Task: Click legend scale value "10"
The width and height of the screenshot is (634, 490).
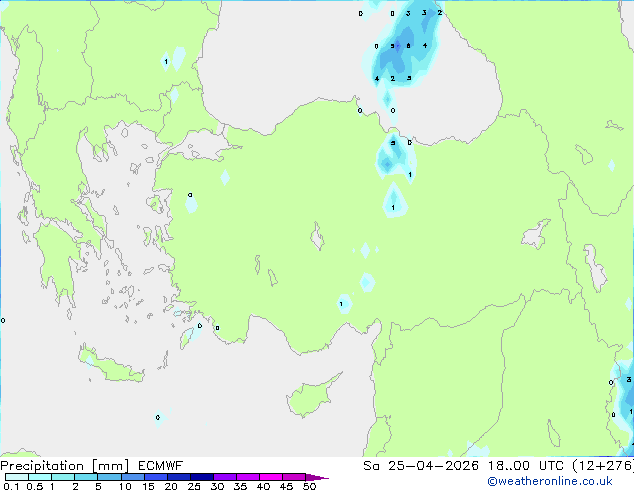Action: (x=125, y=486)
